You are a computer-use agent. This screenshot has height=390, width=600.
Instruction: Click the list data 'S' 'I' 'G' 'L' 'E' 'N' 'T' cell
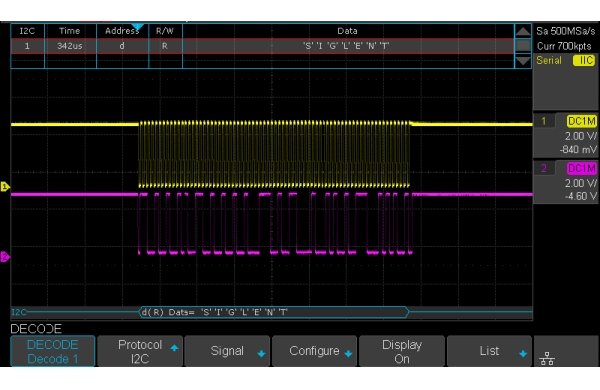[x=347, y=46]
